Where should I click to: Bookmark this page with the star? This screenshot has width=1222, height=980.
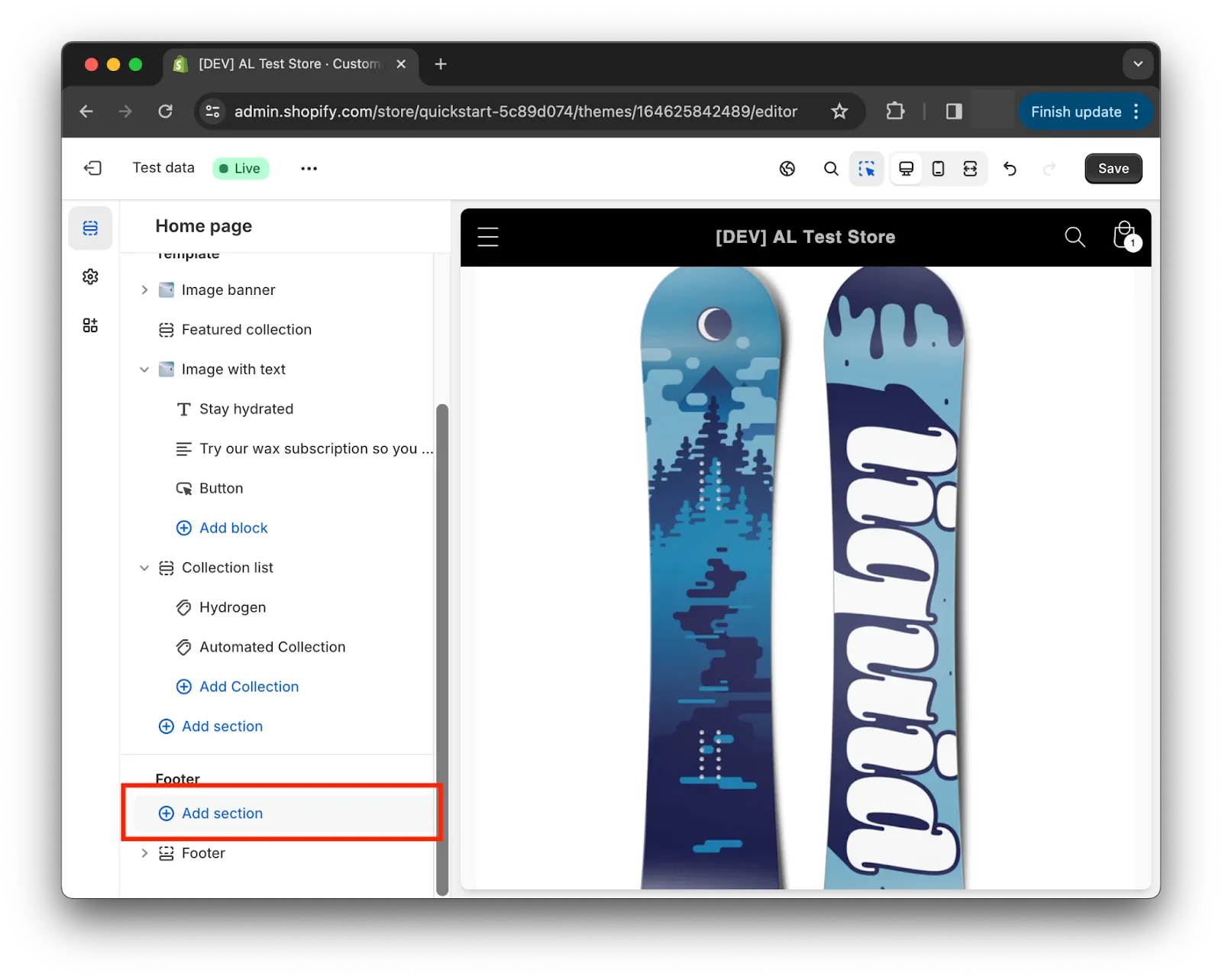(x=839, y=112)
